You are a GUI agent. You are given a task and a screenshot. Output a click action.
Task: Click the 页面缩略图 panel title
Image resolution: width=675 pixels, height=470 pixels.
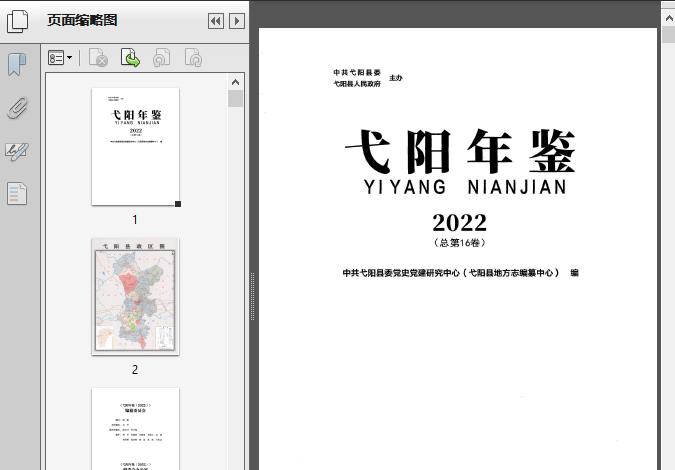(82, 20)
